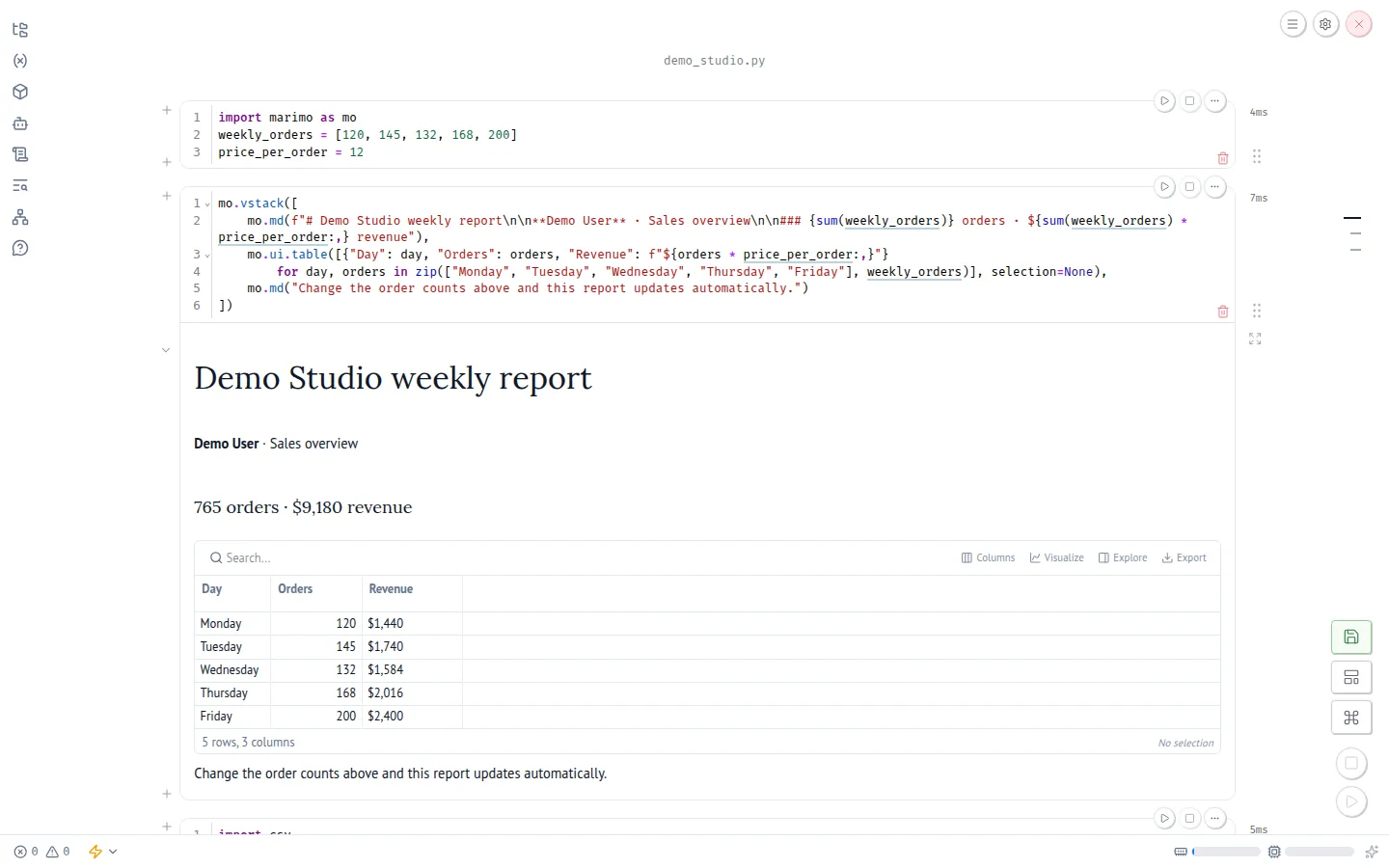
Task: Click Explore in the table toolbar
Action: coord(1123,557)
